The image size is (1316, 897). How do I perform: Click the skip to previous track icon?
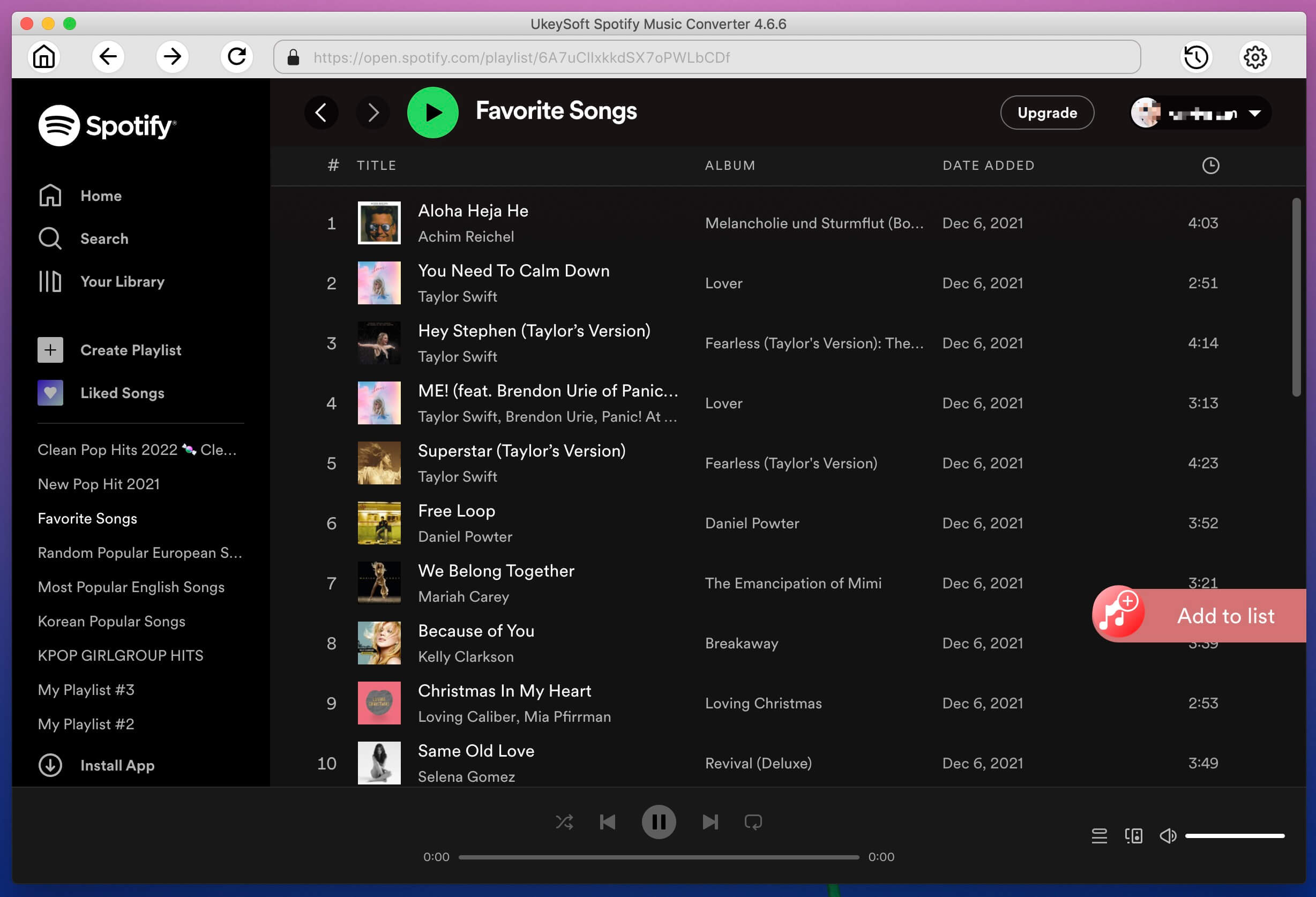pos(607,822)
